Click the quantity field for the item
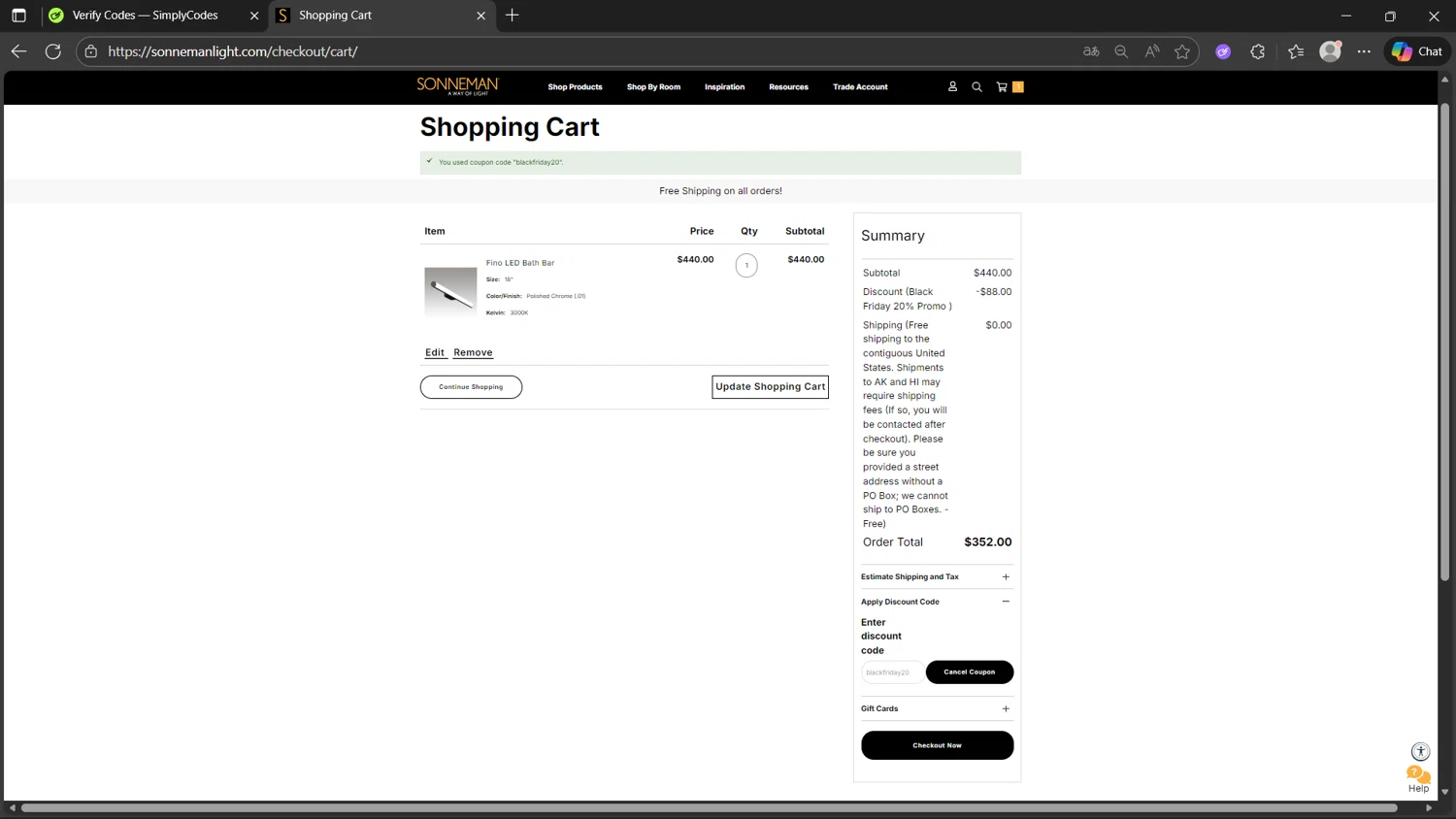Viewport: 1456px width, 819px height. [746, 265]
